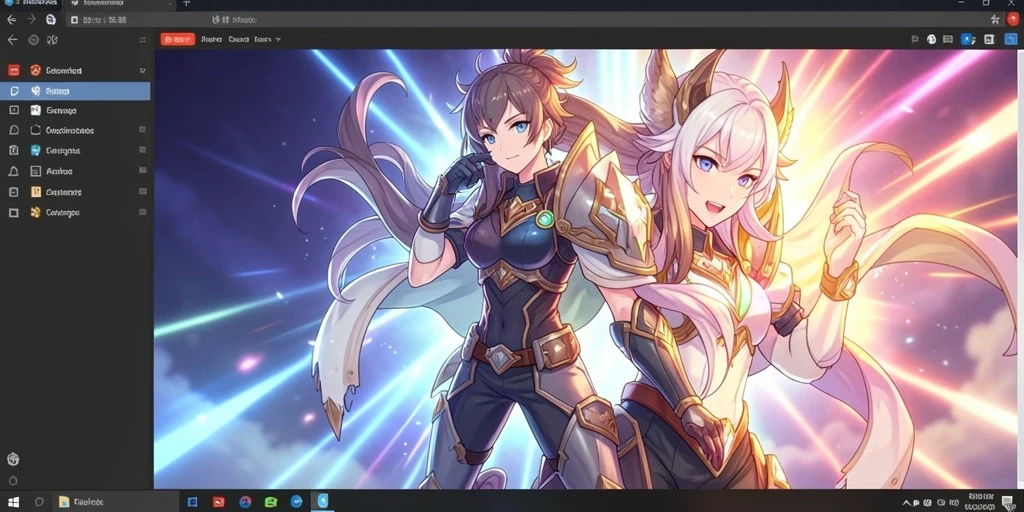Open the dropdown chevron in the toolbar above the artwork
1024x512 pixels.
(x=278, y=39)
